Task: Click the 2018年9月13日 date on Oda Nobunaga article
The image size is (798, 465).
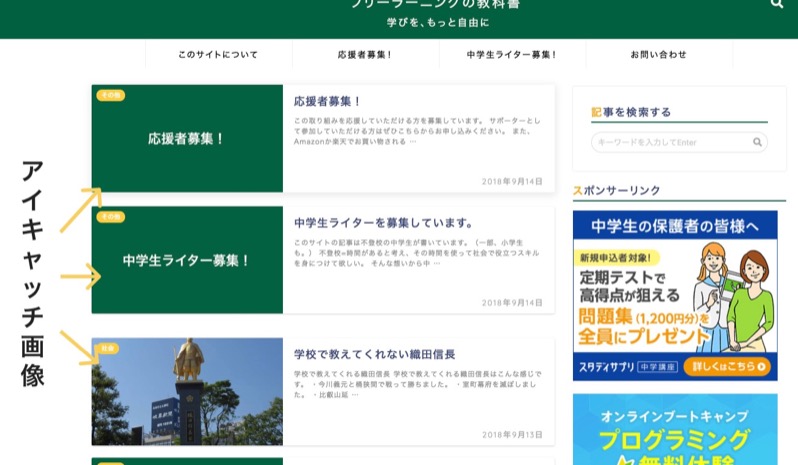Action: pyautogui.click(x=512, y=434)
